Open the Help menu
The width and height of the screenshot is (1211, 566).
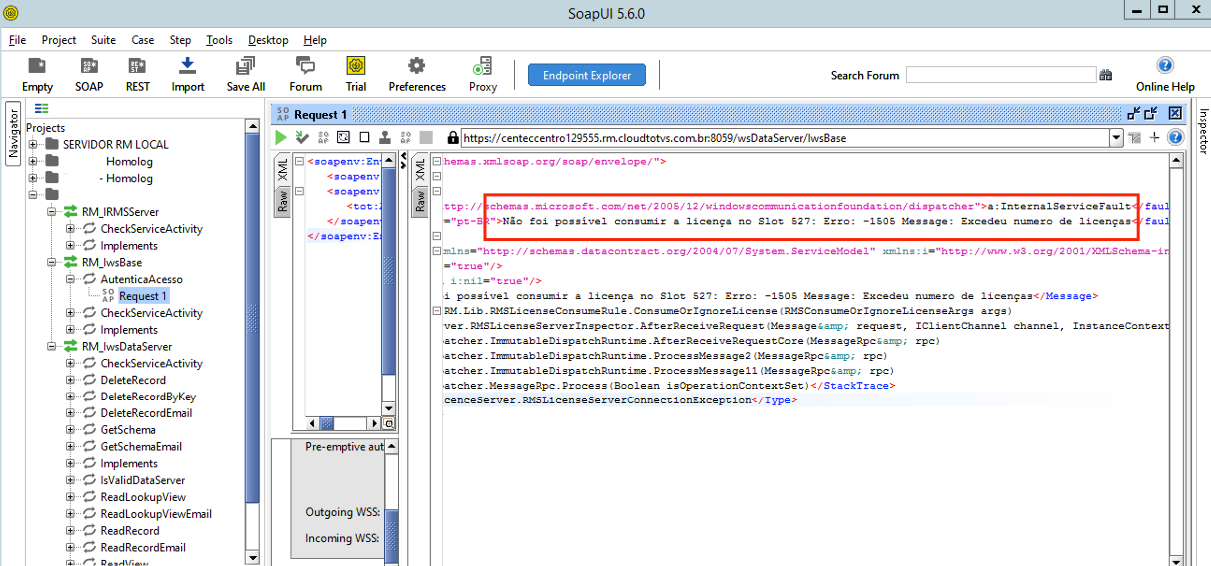(315, 40)
